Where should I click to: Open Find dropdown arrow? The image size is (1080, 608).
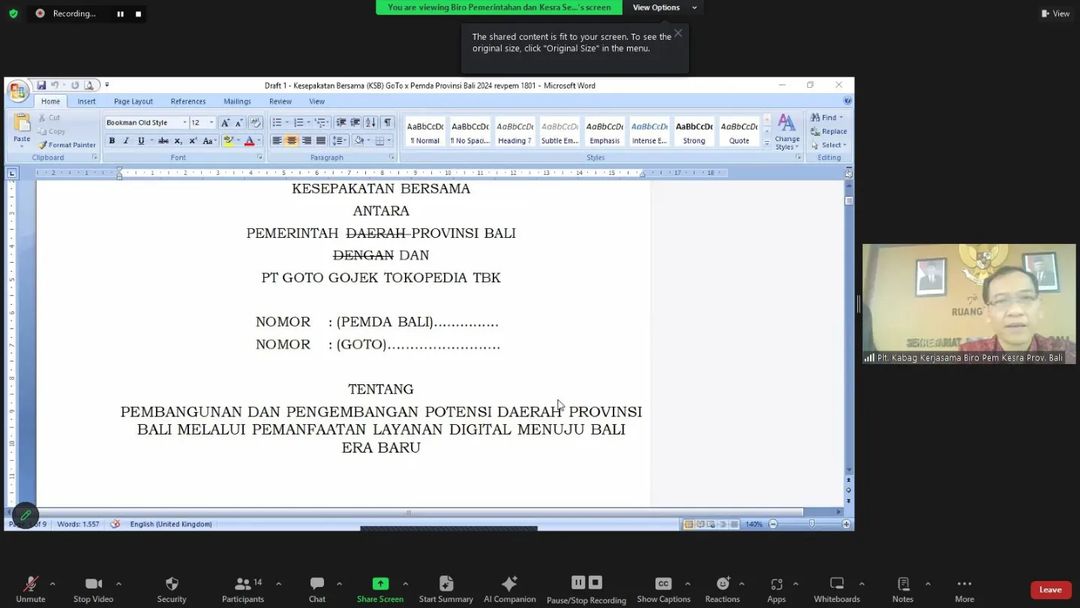point(841,118)
